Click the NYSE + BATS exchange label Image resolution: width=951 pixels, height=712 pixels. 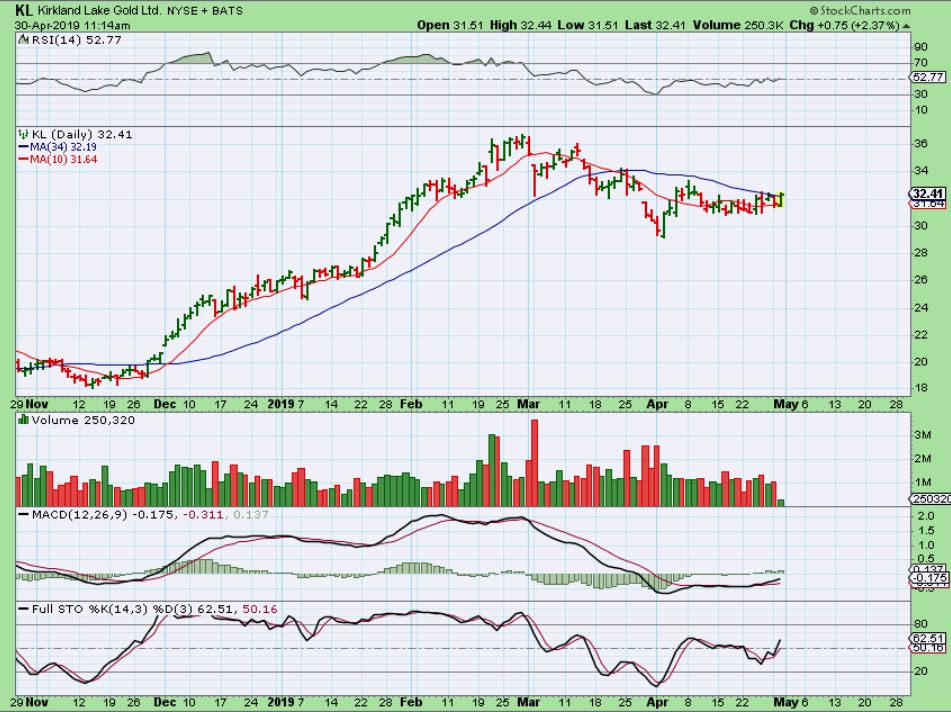205,11
